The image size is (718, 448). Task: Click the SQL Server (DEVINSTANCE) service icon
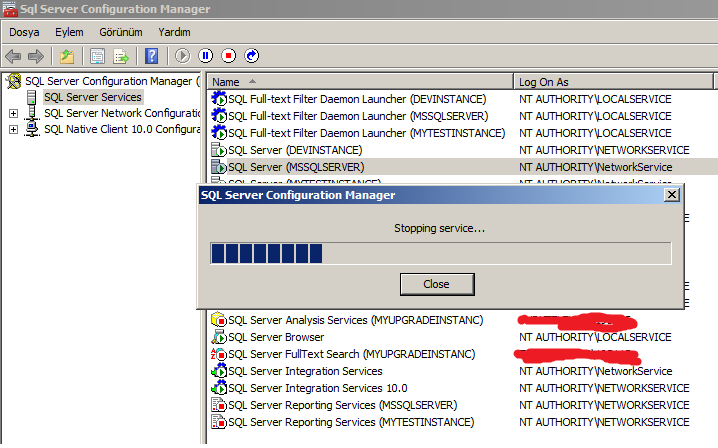click(x=219, y=150)
